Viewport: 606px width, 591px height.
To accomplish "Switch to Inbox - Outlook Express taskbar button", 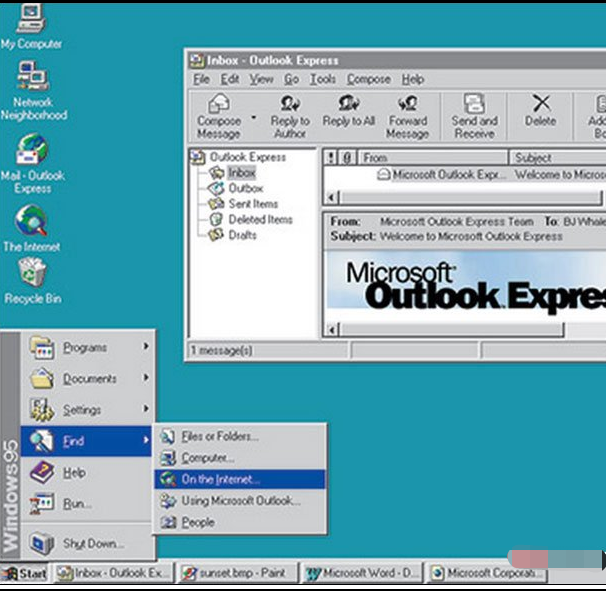I will [x=113, y=573].
